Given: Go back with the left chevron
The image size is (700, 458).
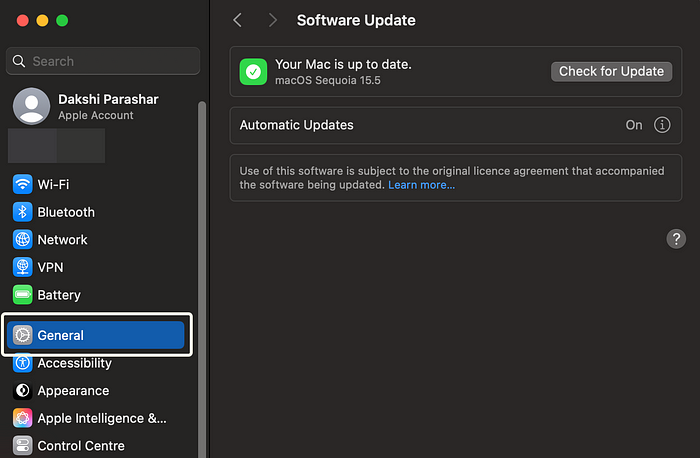Looking at the screenshot, I should [x=238, y=20].
